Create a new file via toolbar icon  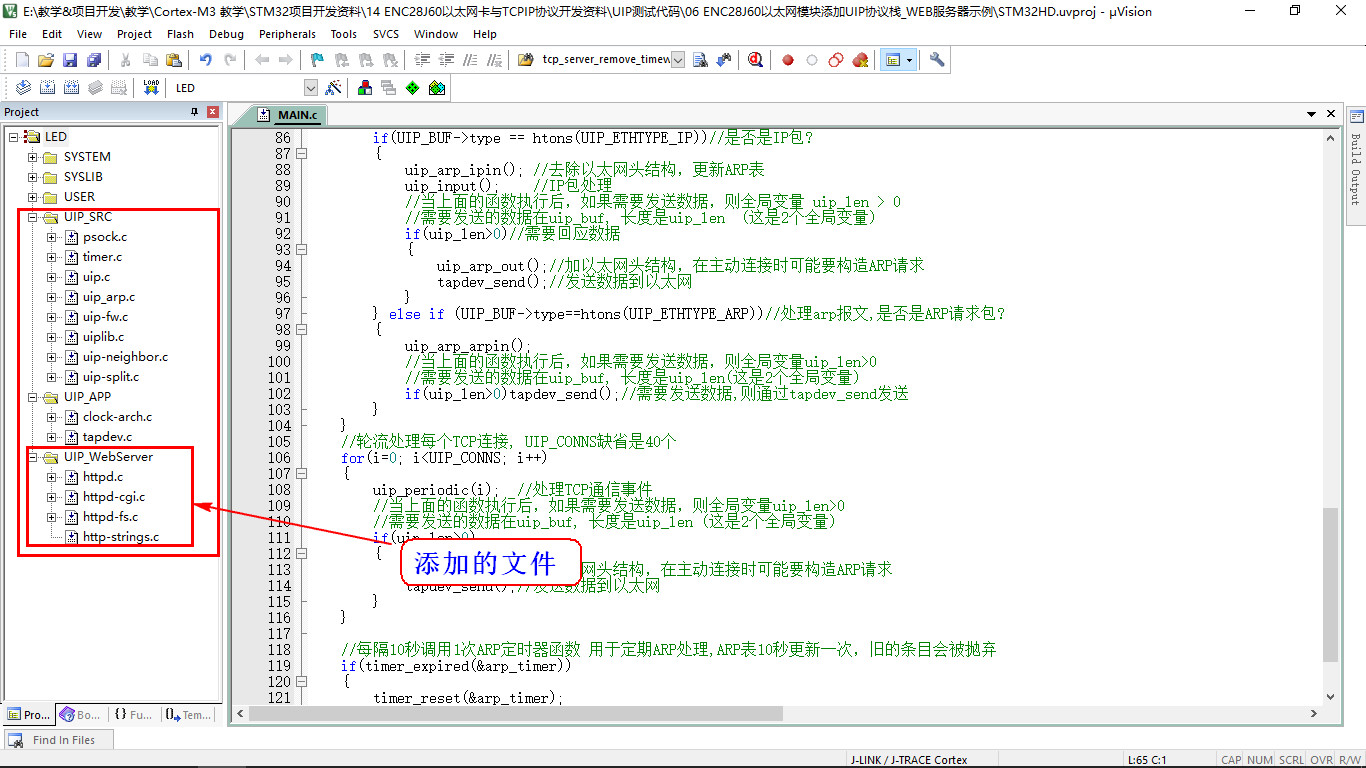[22, 60]
